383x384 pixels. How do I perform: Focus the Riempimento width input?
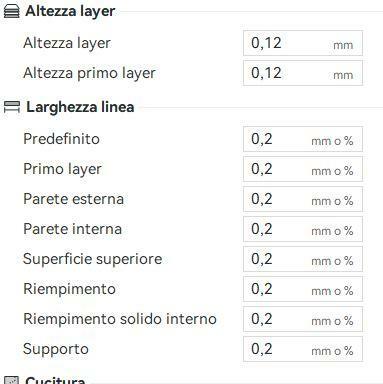point(303,289)
